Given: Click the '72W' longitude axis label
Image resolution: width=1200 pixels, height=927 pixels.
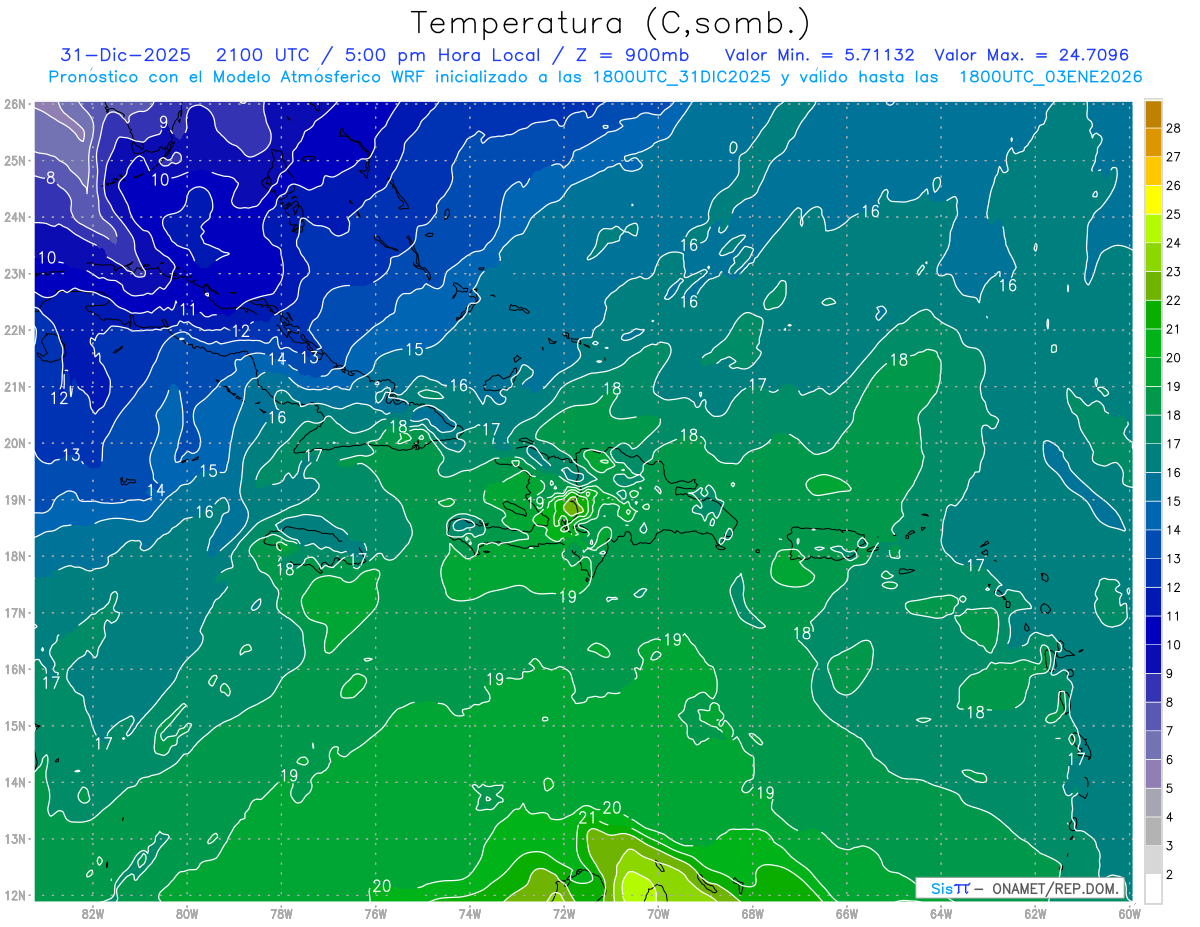Looking at the screenshot, I should [564, 913].
